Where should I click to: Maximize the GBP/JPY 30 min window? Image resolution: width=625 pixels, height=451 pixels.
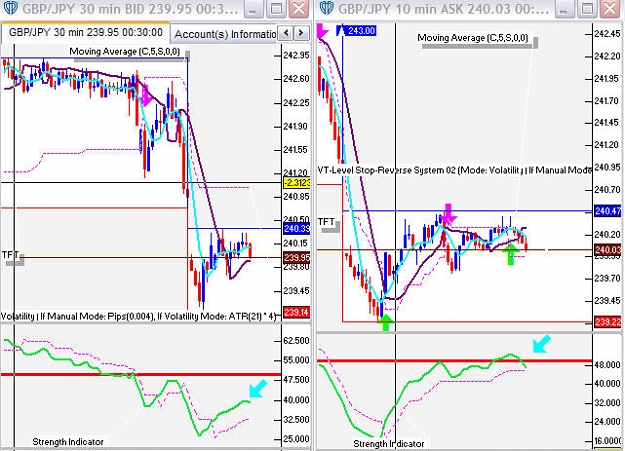pos(276,8)
